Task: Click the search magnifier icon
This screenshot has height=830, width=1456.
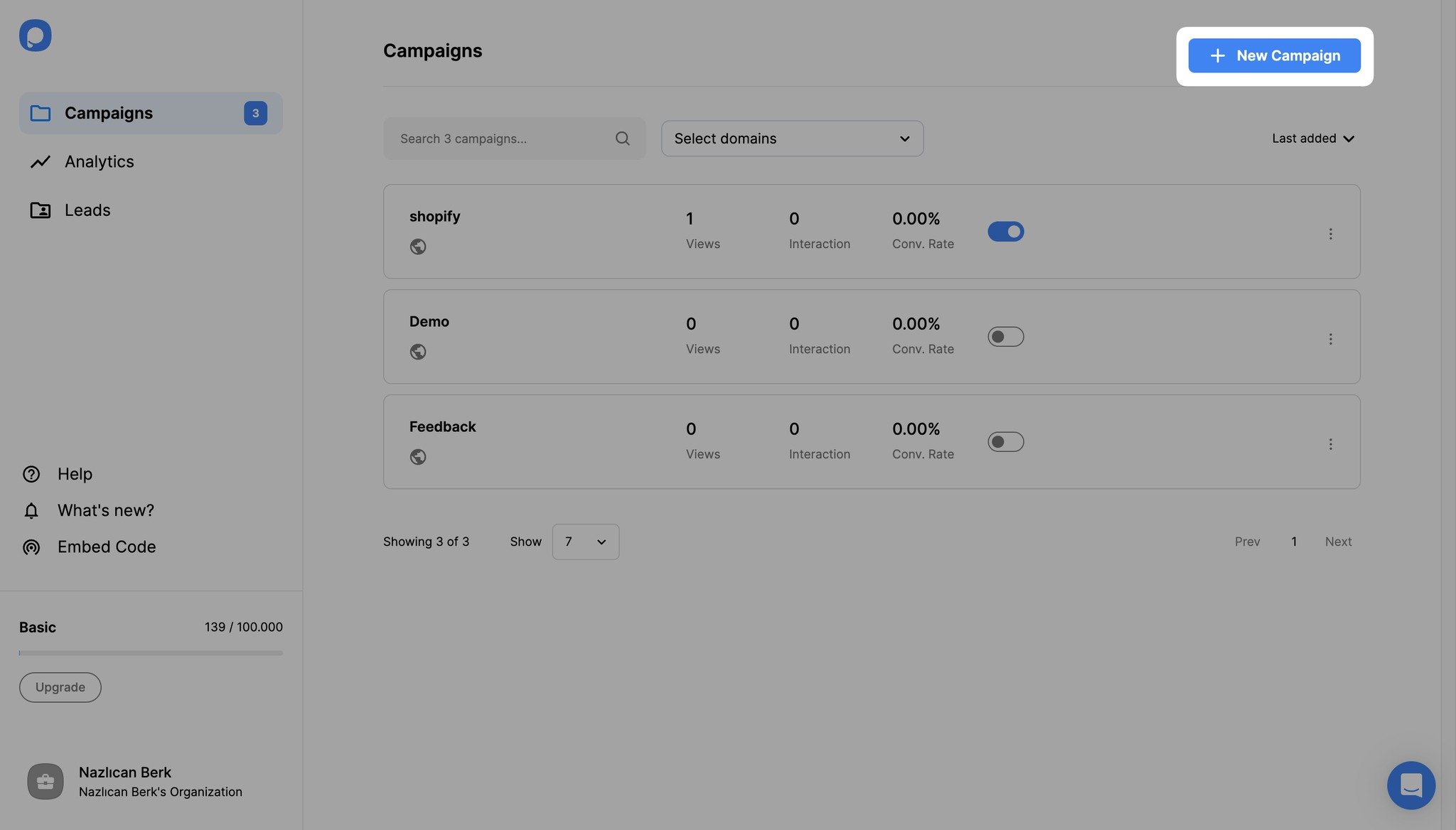Action: [x=623, y=139]
